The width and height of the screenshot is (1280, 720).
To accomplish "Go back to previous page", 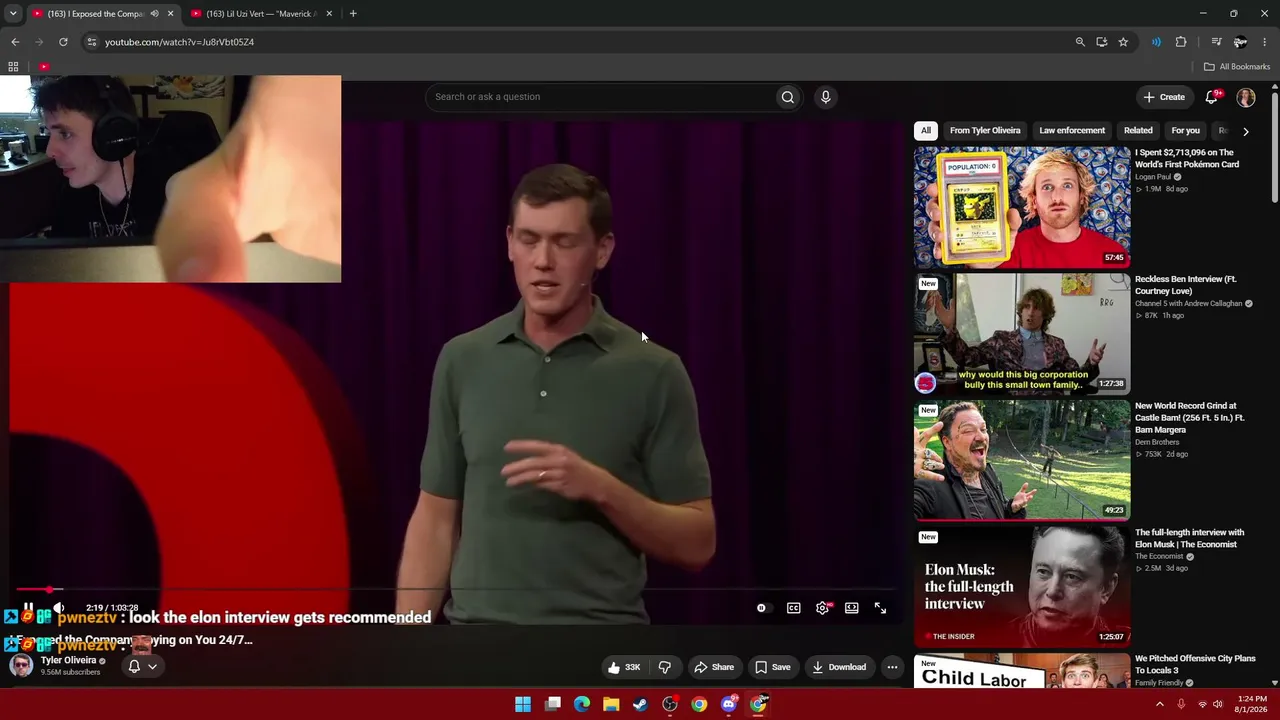I will click(15, 42).
